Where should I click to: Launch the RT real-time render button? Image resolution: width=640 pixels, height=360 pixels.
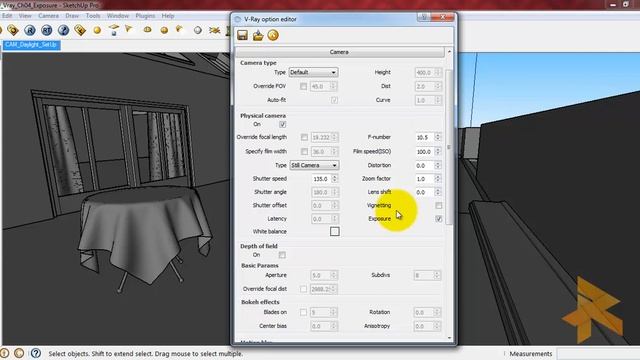47,30
